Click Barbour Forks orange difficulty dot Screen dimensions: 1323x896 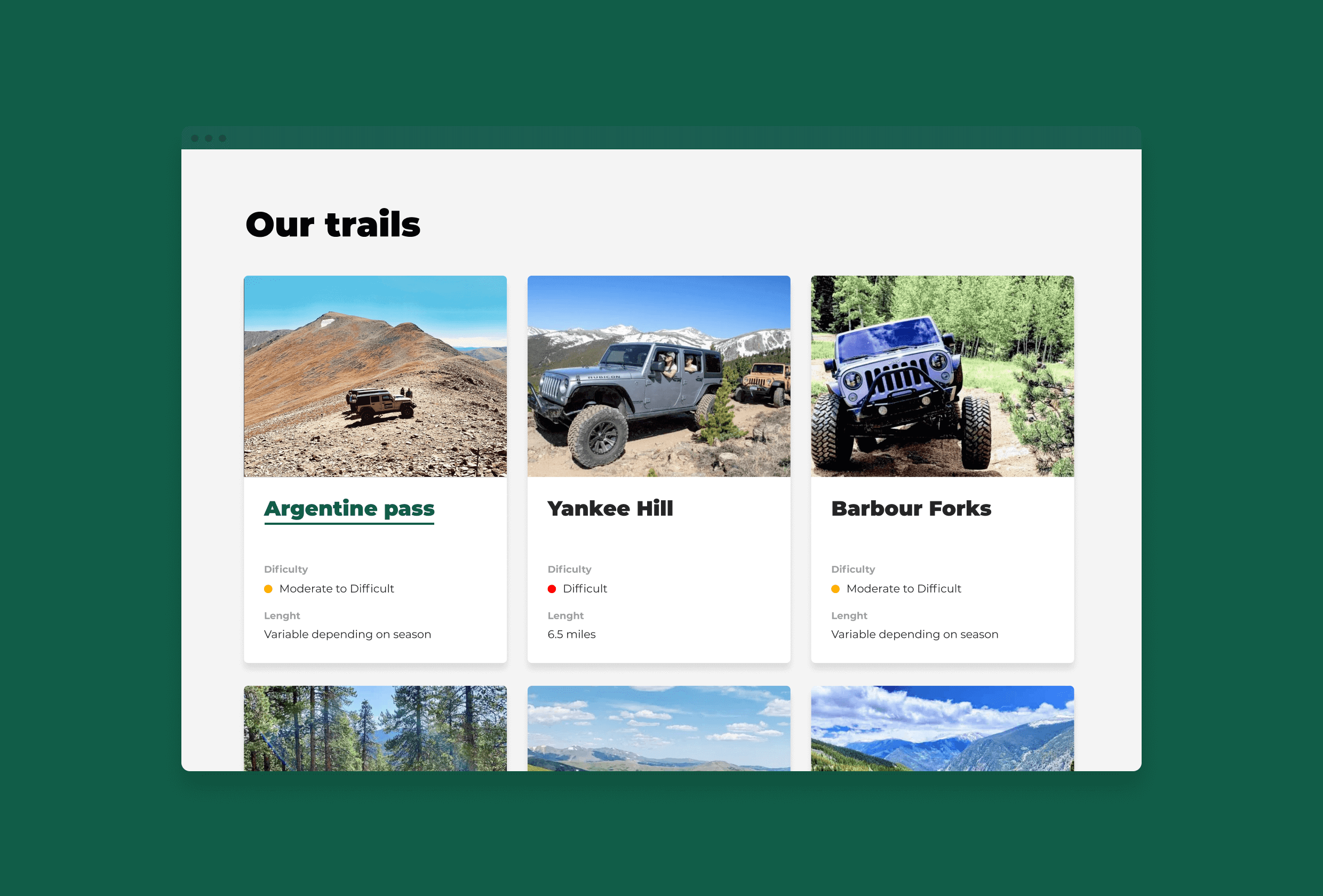835,589
